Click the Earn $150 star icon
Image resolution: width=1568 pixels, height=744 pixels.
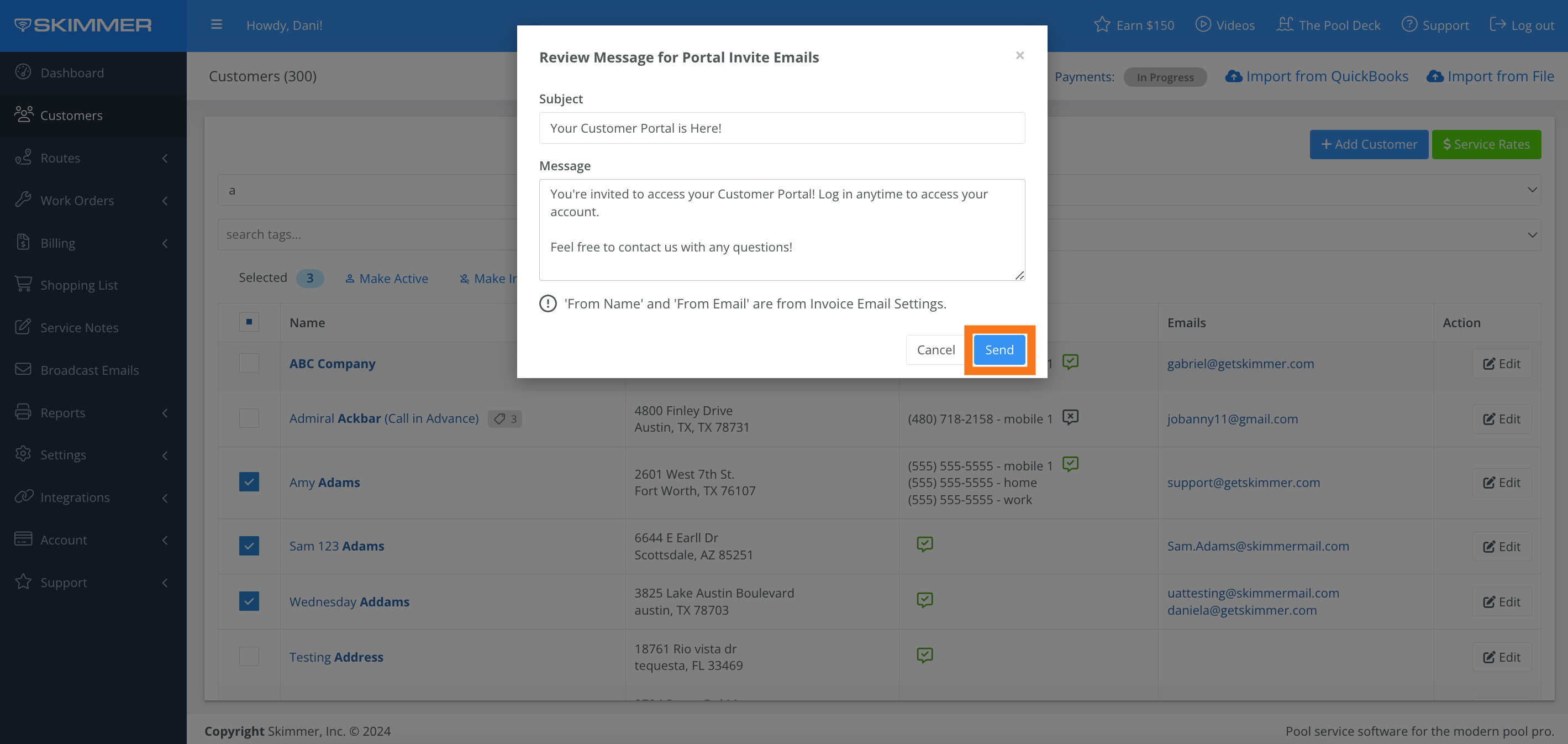pos(1101,25)
